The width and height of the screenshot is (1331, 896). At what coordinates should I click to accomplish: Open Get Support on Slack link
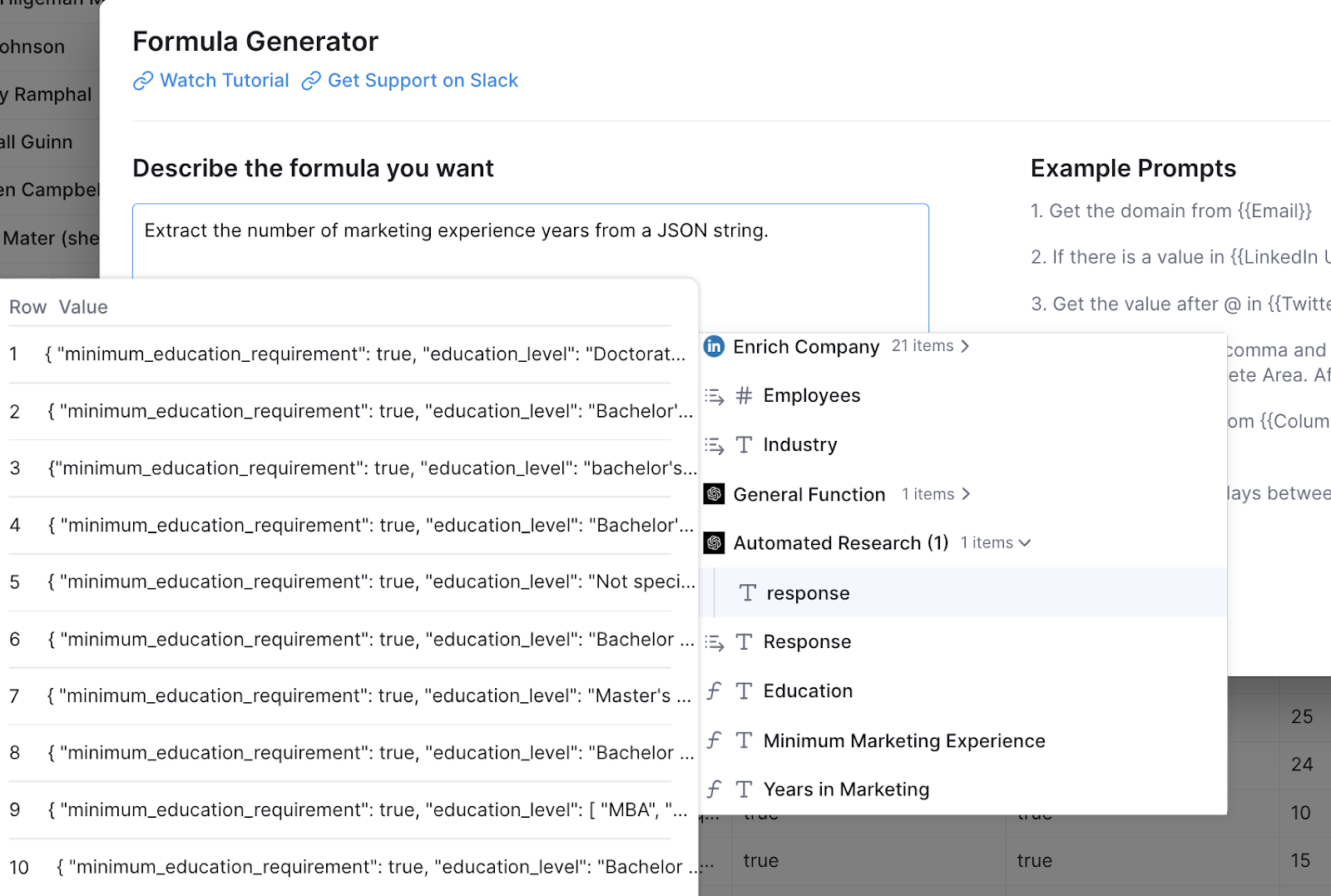[423, 81]
